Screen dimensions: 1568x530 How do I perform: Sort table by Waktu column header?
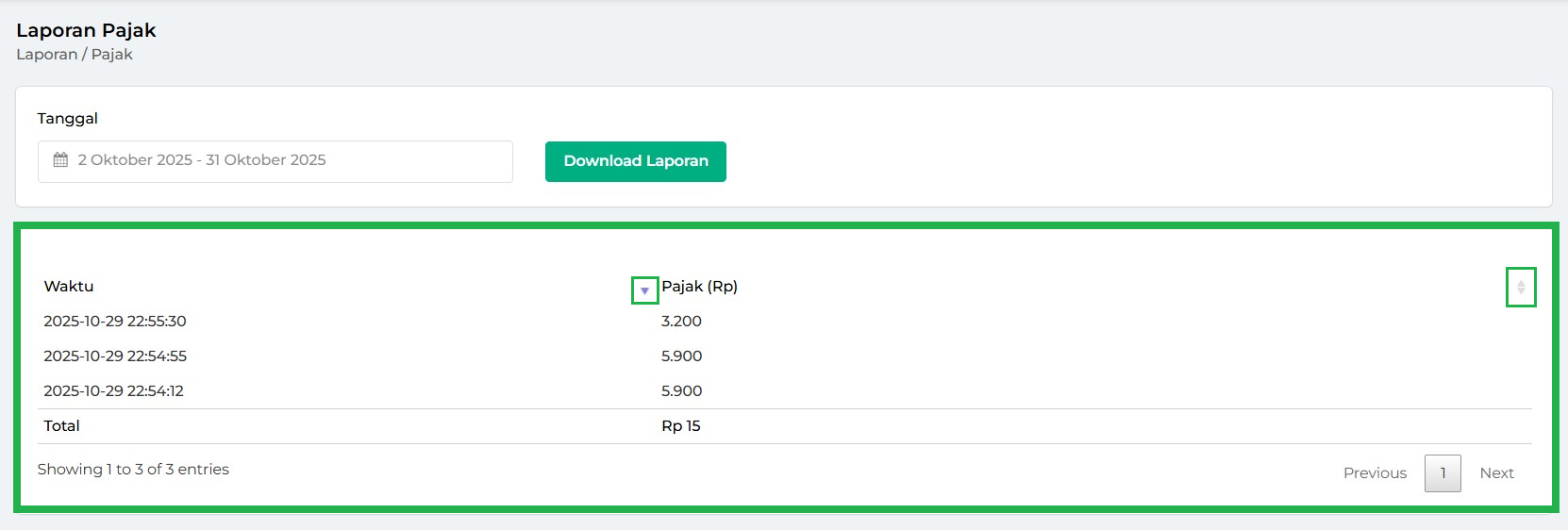click(69, 287)
